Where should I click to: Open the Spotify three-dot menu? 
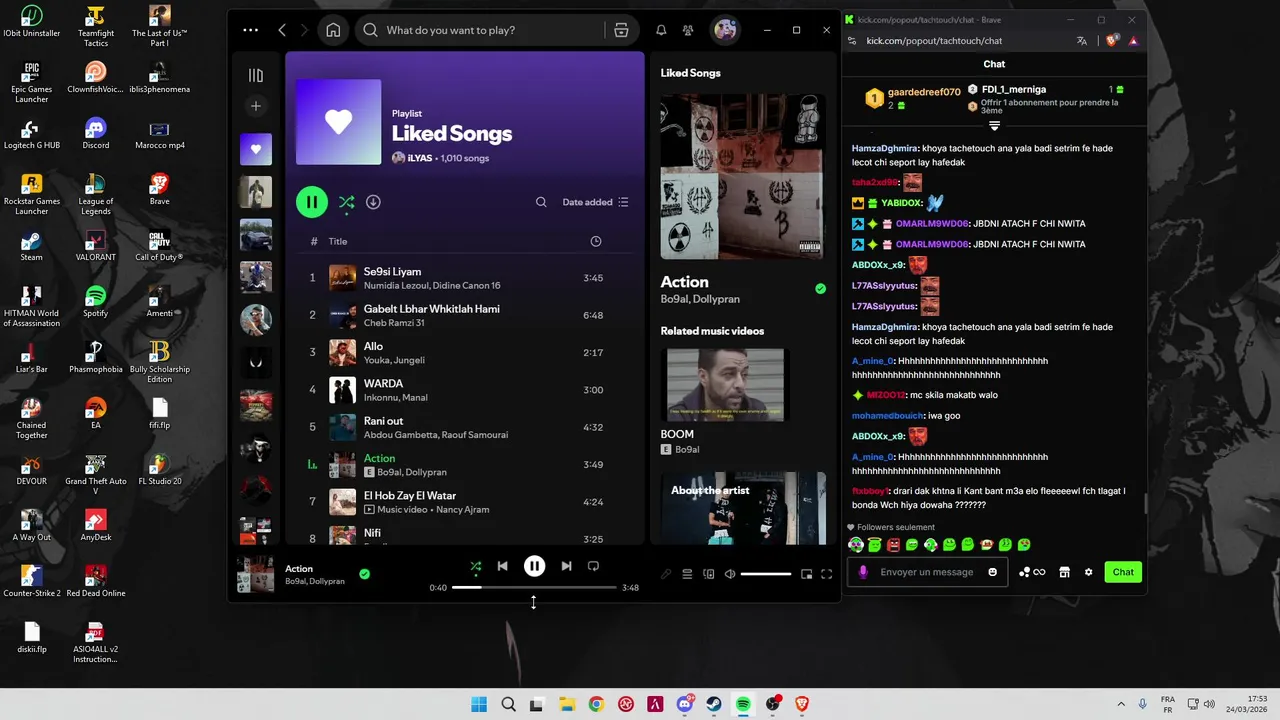tap(250, 30)
